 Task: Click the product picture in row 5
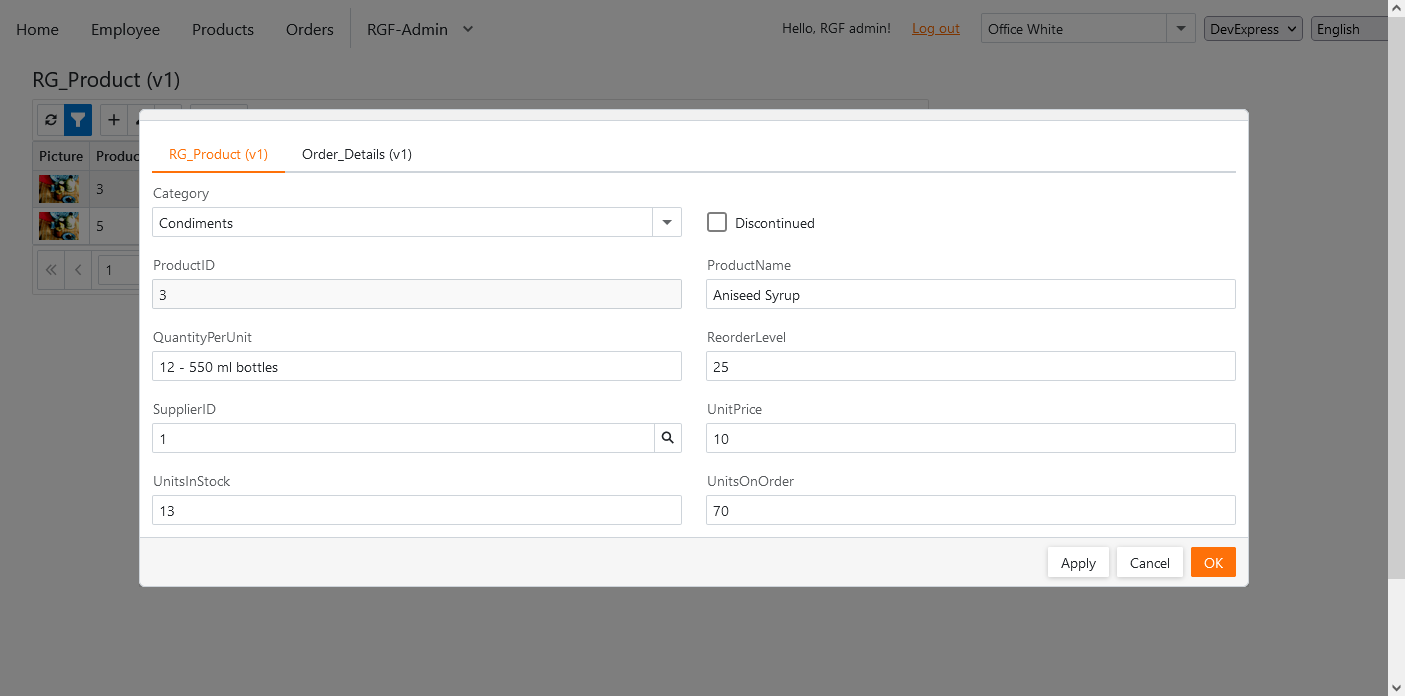click(59, 226)
